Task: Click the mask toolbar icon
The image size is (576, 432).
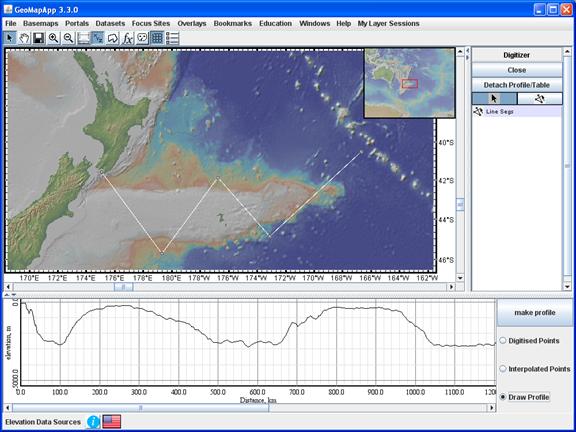Action: [142, 38]
